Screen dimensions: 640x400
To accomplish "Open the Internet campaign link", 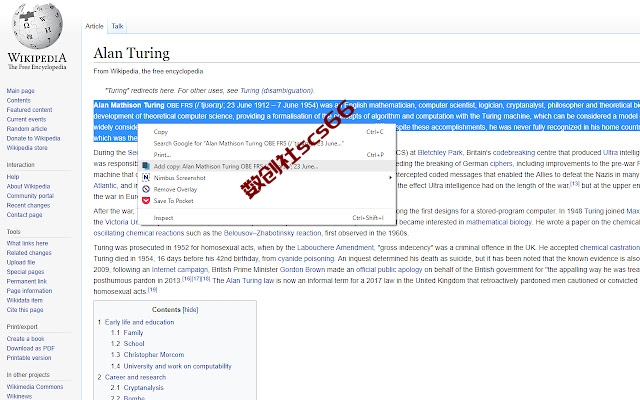I will pos(180,269).
